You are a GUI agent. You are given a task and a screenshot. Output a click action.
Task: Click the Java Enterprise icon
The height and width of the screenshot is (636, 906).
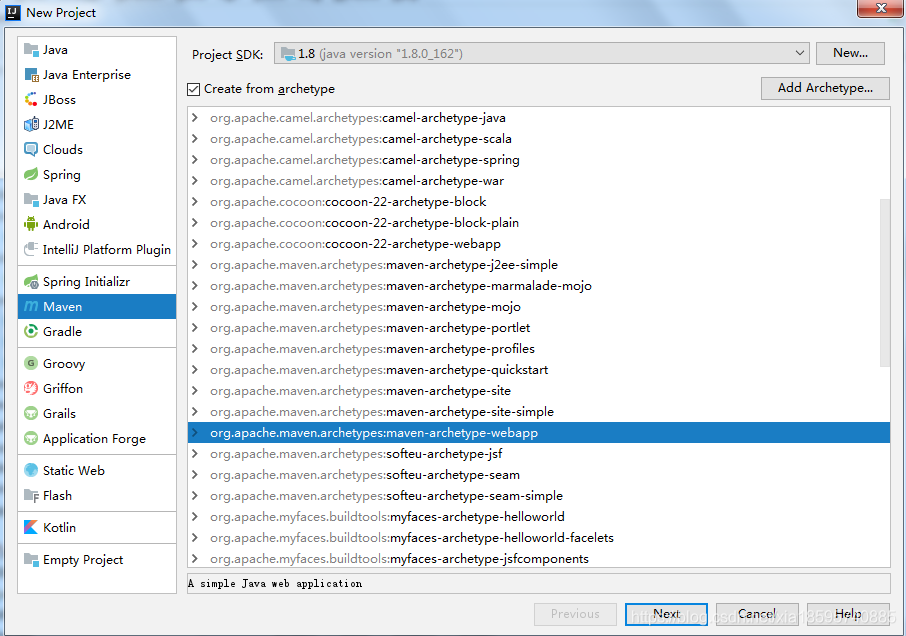[x=31, y=75]
